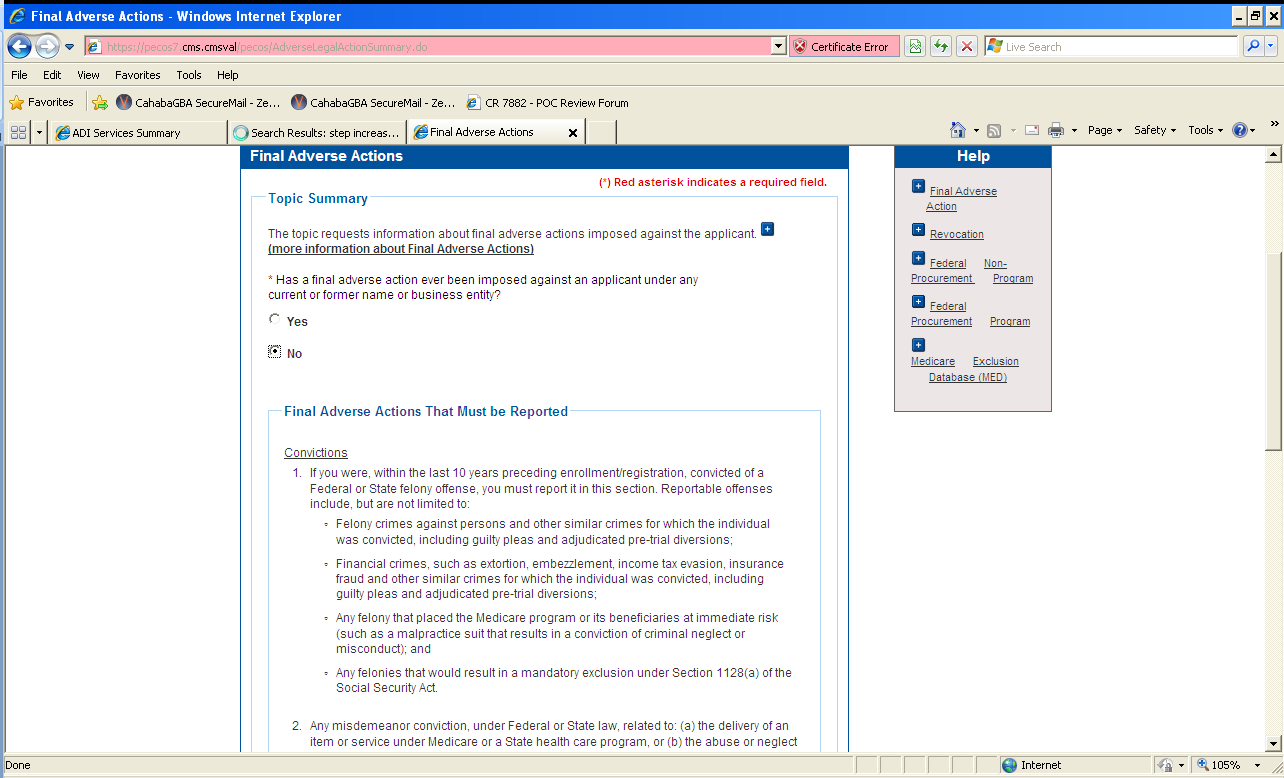Click the blue Help question mark icon

tap(1240, 130)
